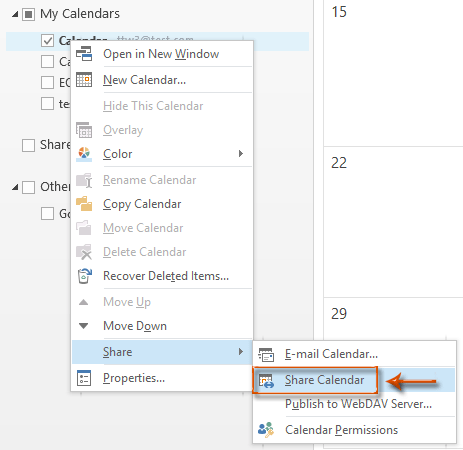
Task: Click the Open in New Window icon
Action: (x=84, y=54)
